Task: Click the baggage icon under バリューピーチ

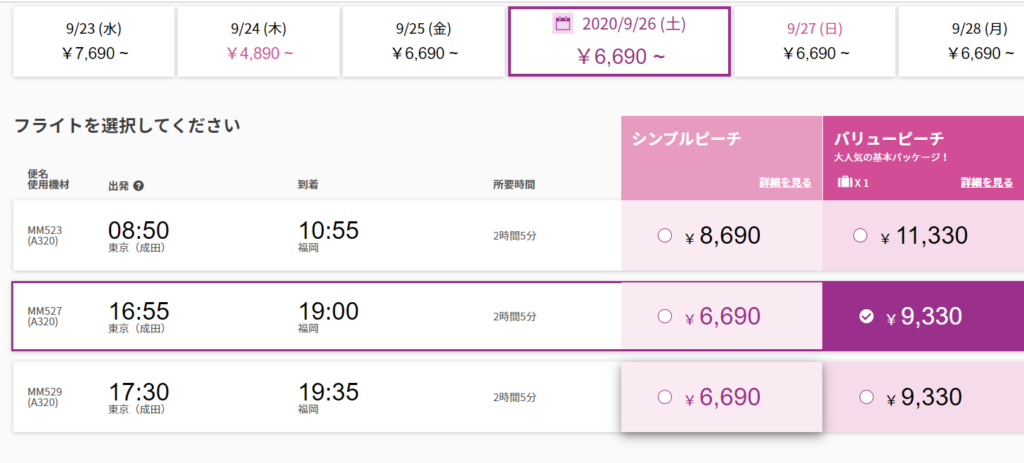Action: pyautogui.click(x=844, y=182)
